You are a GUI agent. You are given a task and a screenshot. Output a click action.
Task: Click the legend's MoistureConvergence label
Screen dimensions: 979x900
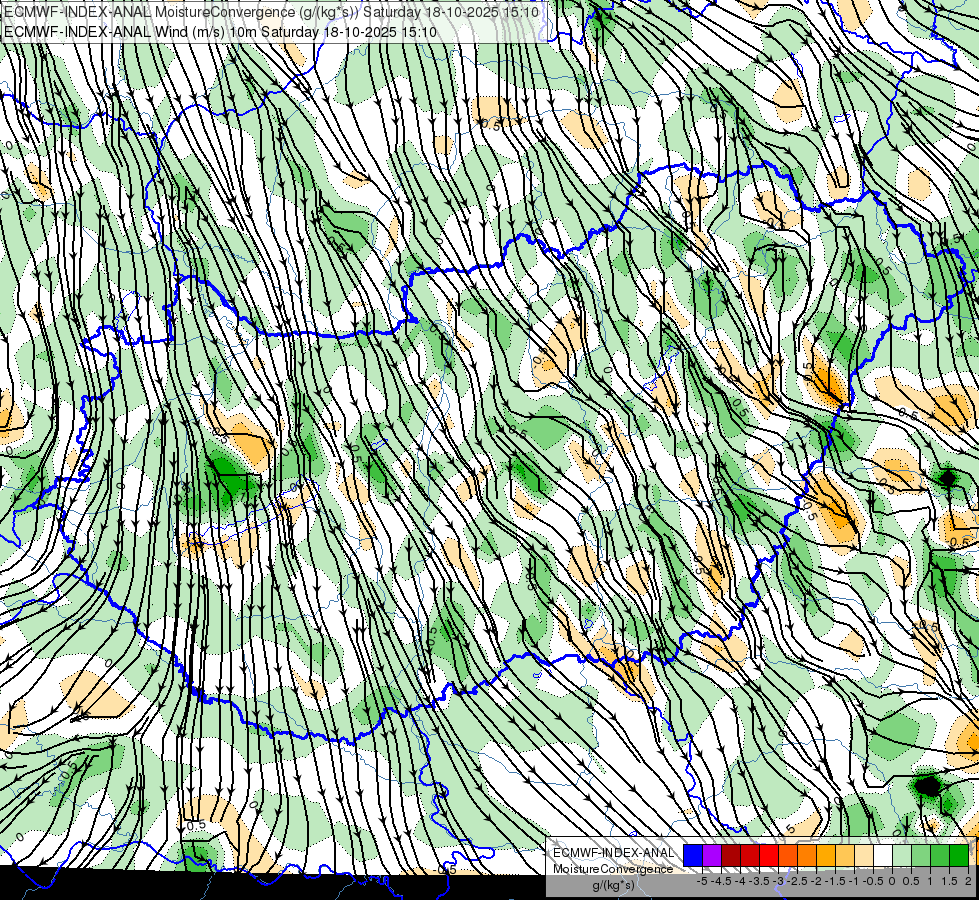pyautogui.click(x=613, y=869)
